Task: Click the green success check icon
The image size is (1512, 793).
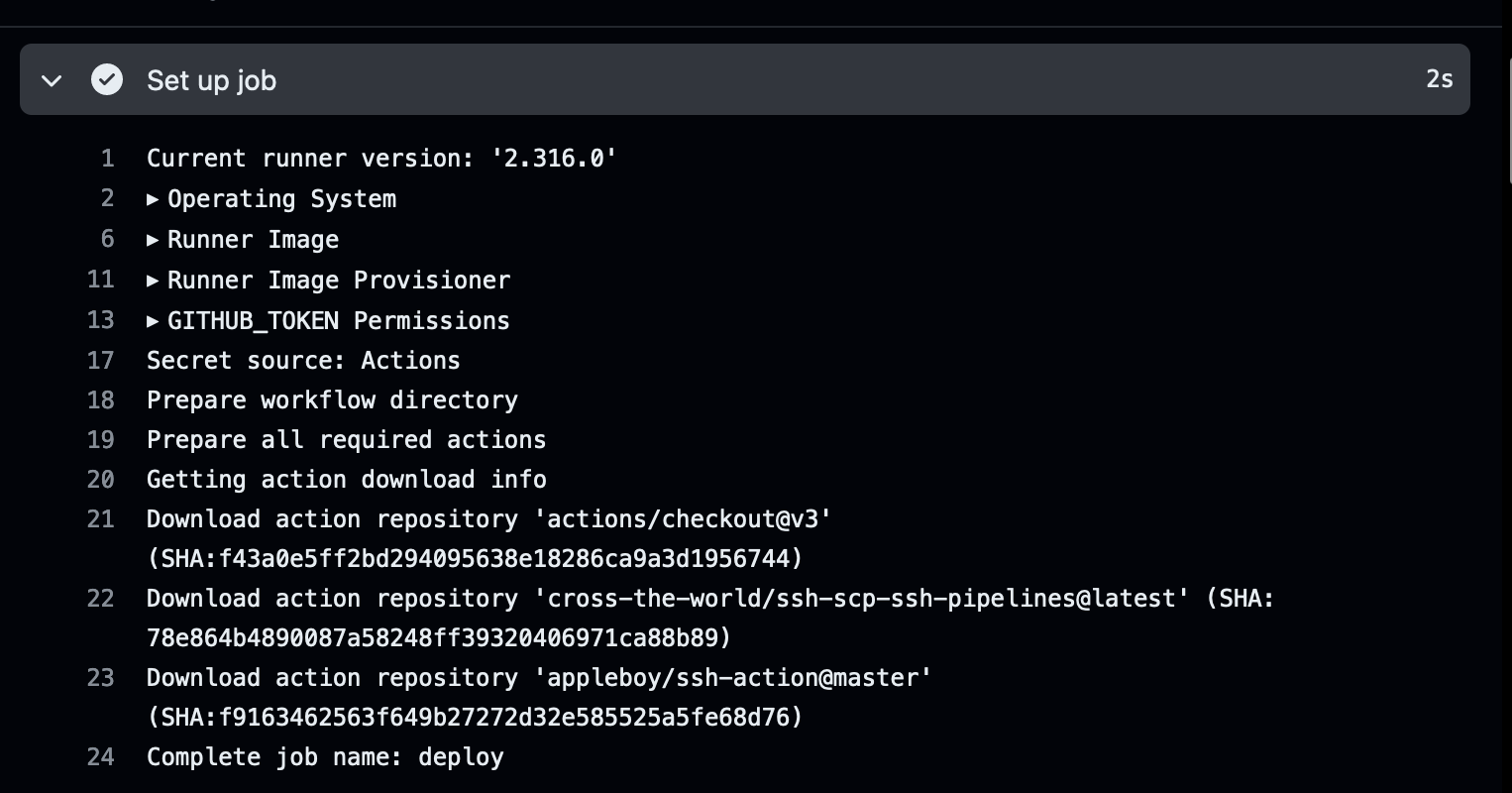Action: pos(107,79)
